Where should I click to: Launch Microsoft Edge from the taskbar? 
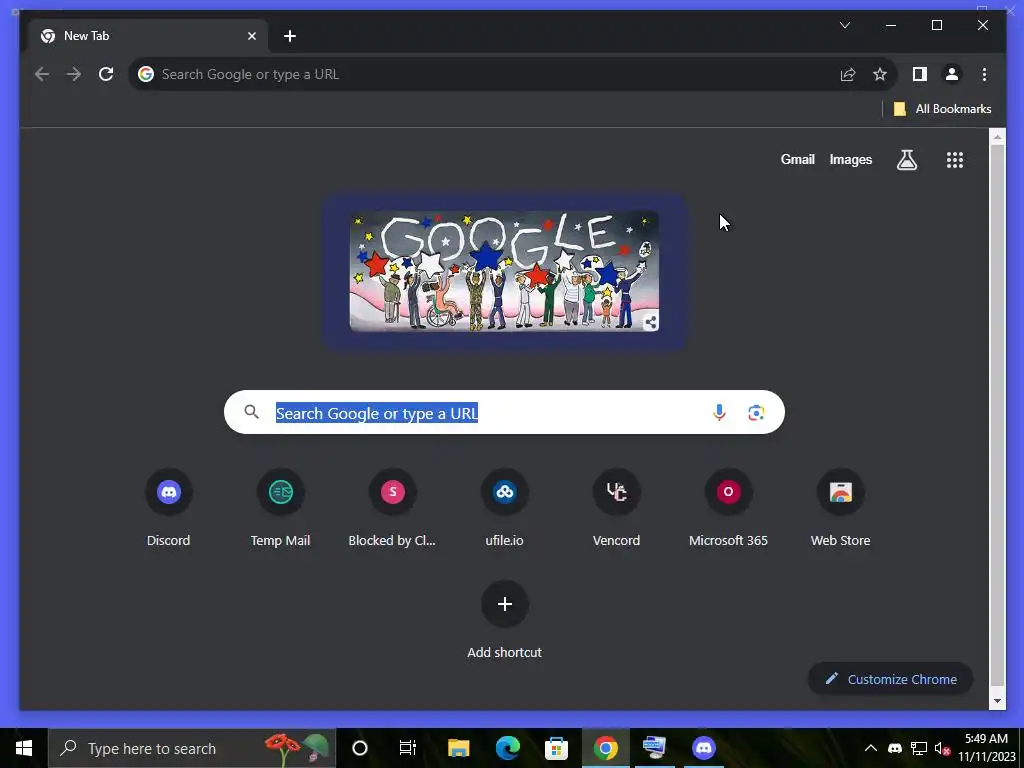pos(507,748)
